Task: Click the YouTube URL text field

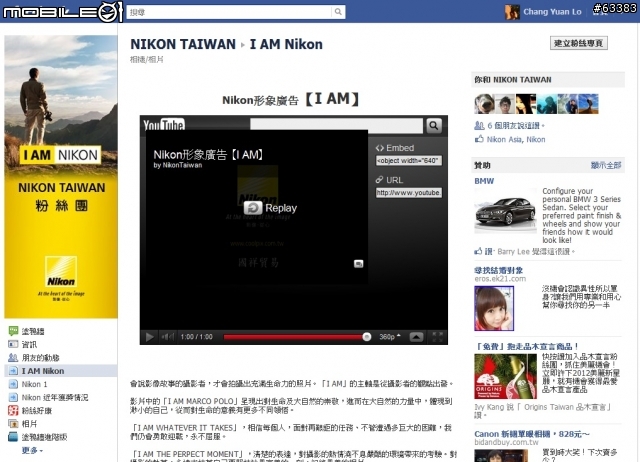Action: point(409,193)
